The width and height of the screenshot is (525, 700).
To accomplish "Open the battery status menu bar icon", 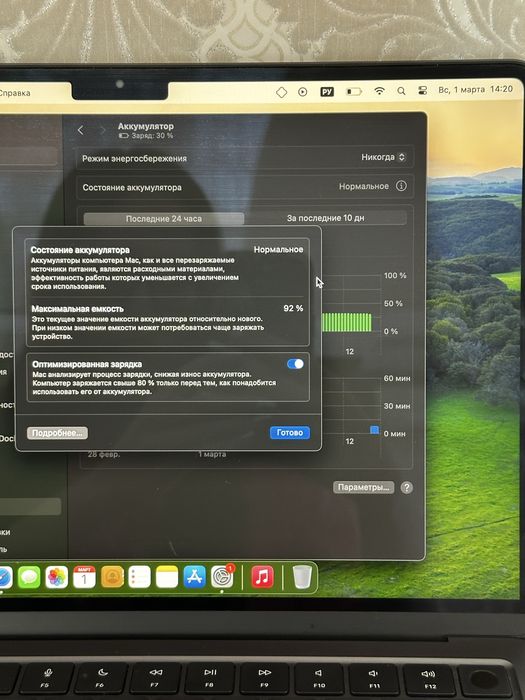I will [354, 92].
